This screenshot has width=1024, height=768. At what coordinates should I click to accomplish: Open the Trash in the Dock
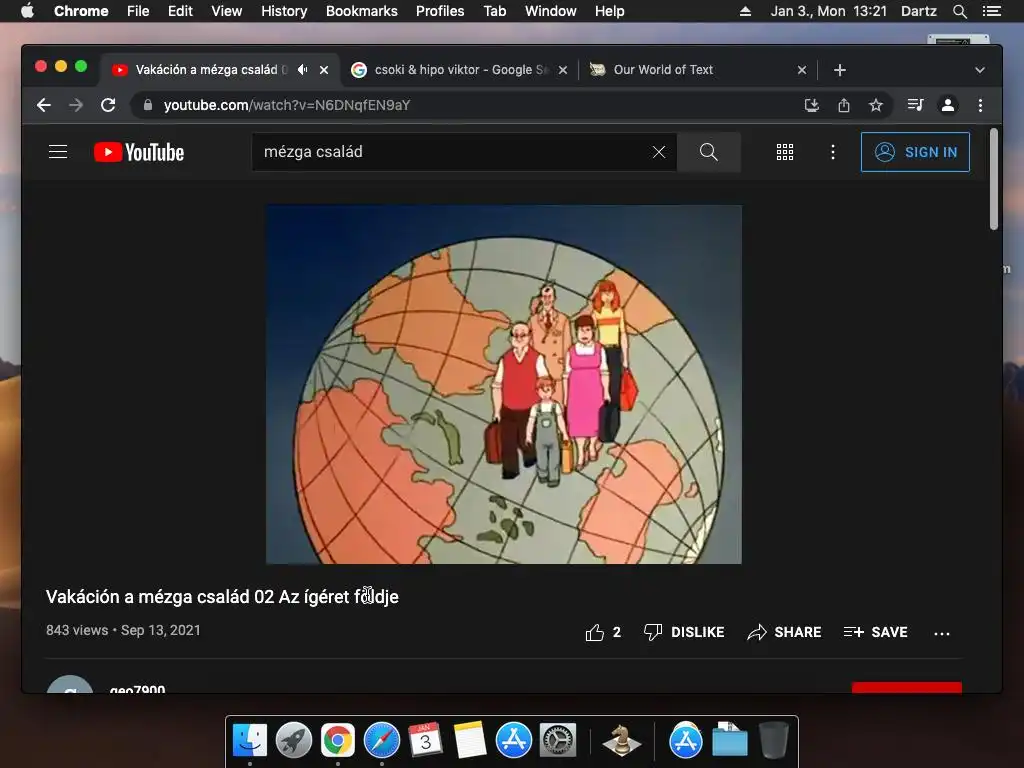point(774,741)
